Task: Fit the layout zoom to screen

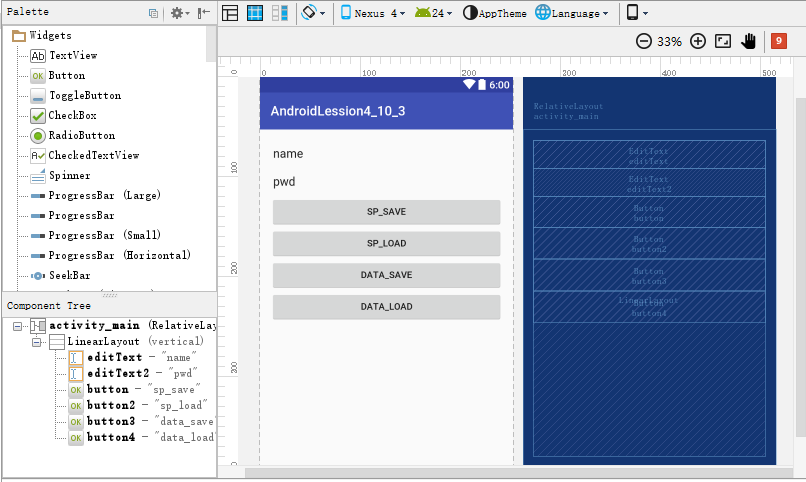Action: (x=723, y=41)
